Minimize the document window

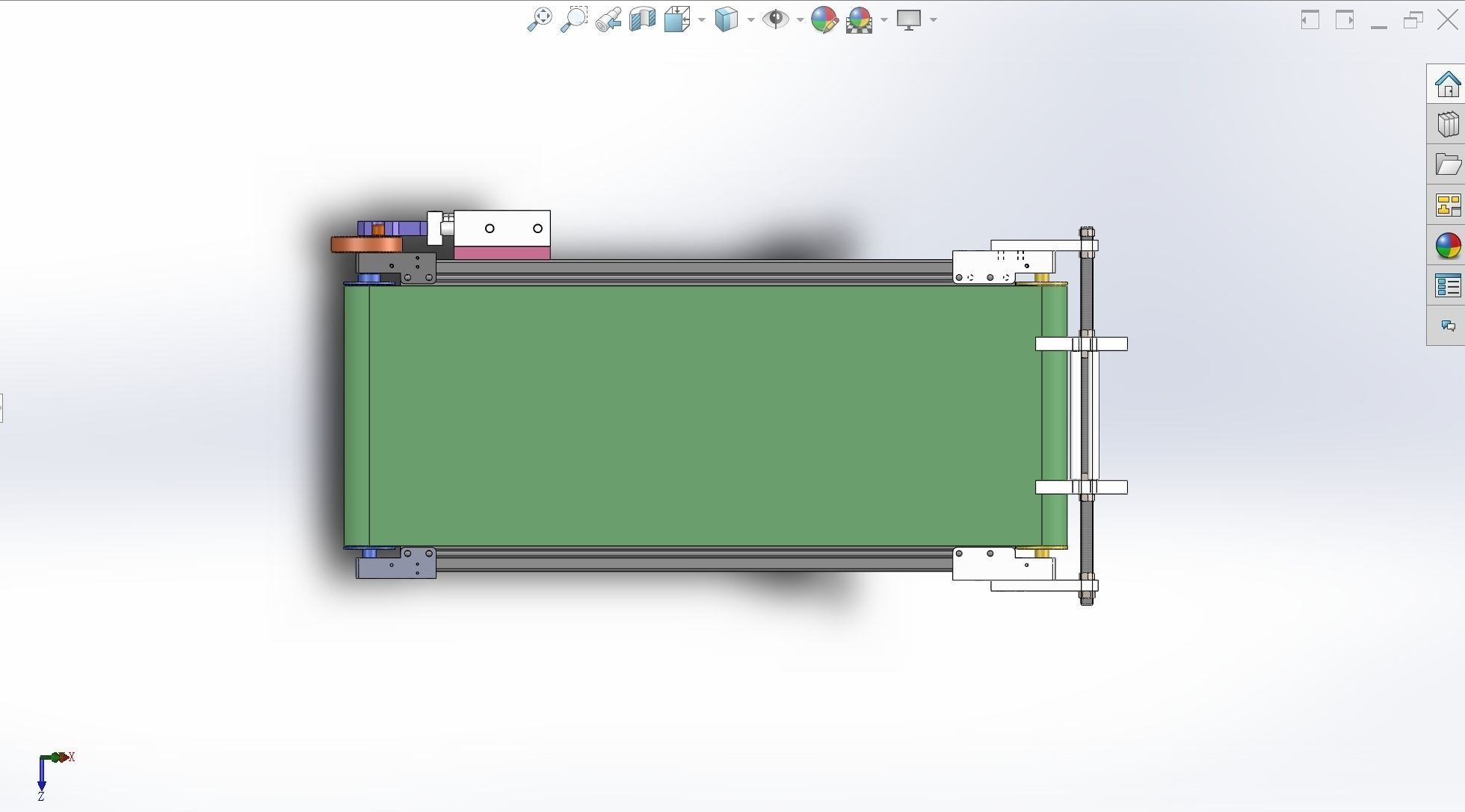click(x=1379, y=26)
